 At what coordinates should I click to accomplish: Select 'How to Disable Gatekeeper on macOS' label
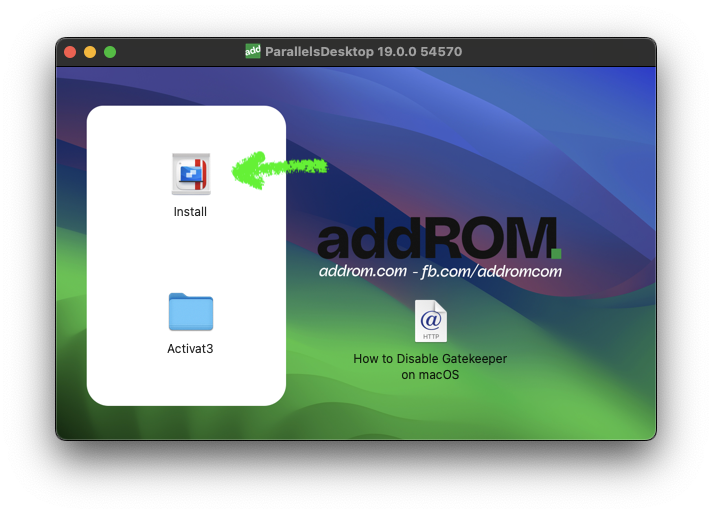tap(430, 366)
